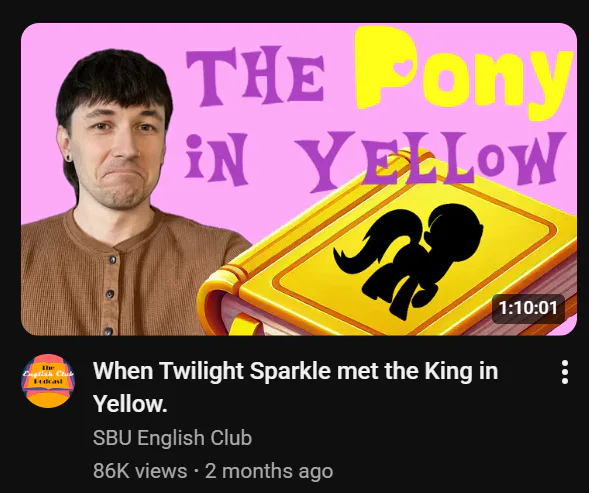This screenshot has width=589, height=493.
Task: Click the 1:10:01 duration badge
Action: coord(528,308)
